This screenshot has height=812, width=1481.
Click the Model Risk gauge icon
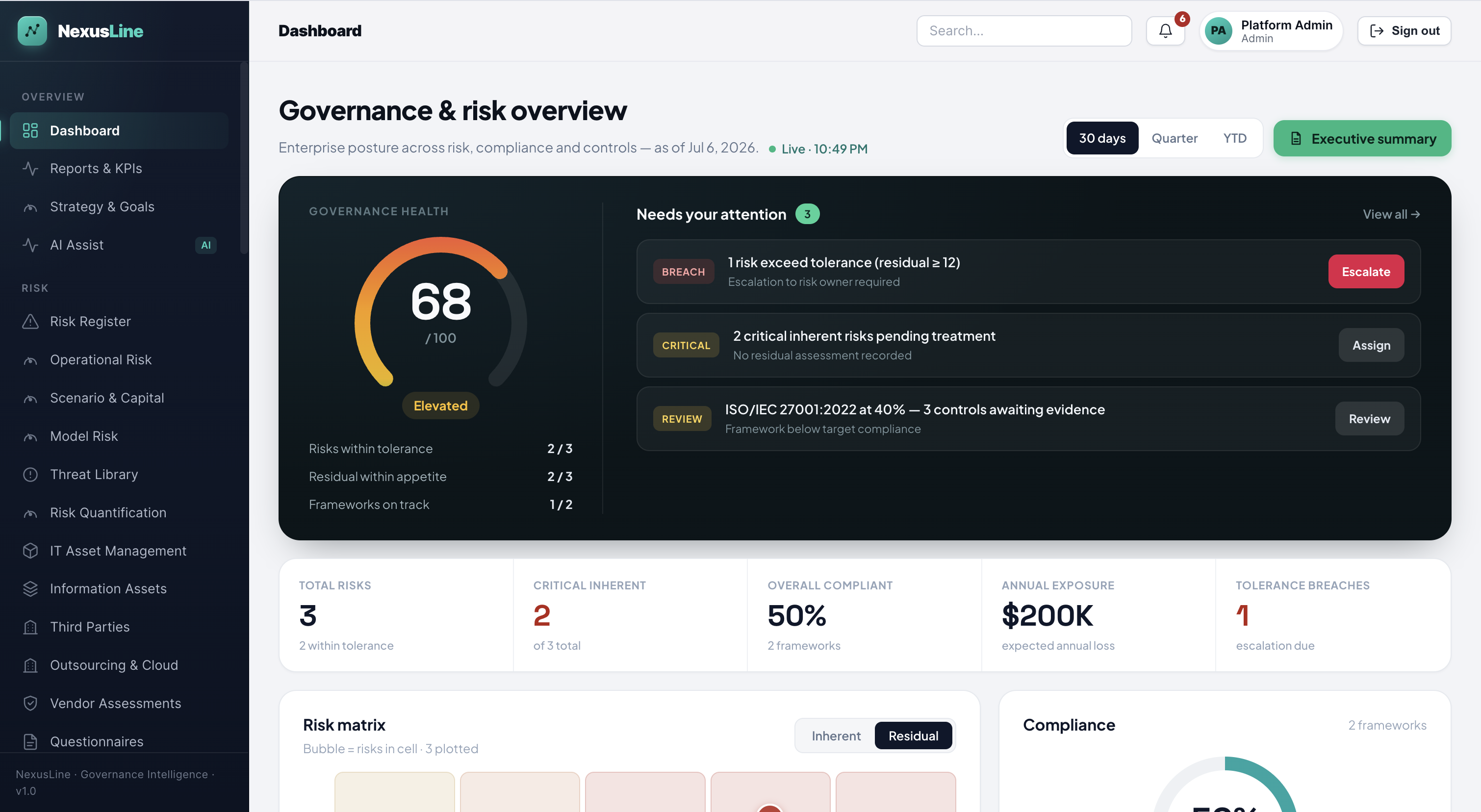(x=30, y=436)
